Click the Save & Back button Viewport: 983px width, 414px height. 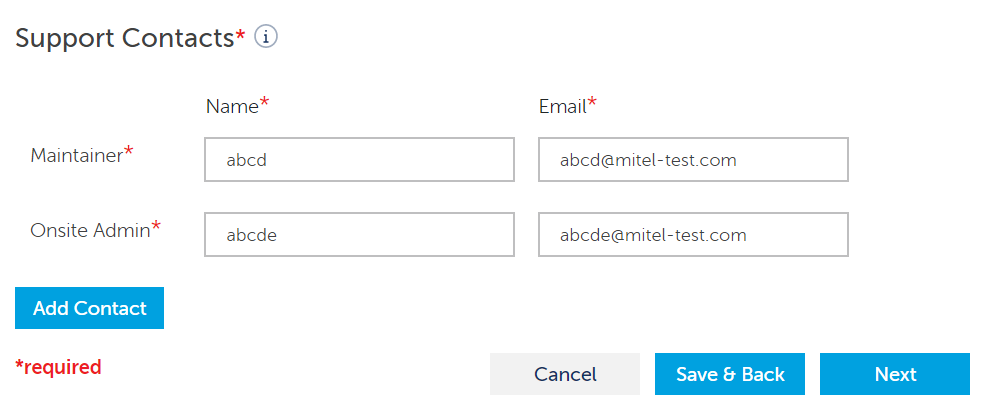tap(730, 374)
